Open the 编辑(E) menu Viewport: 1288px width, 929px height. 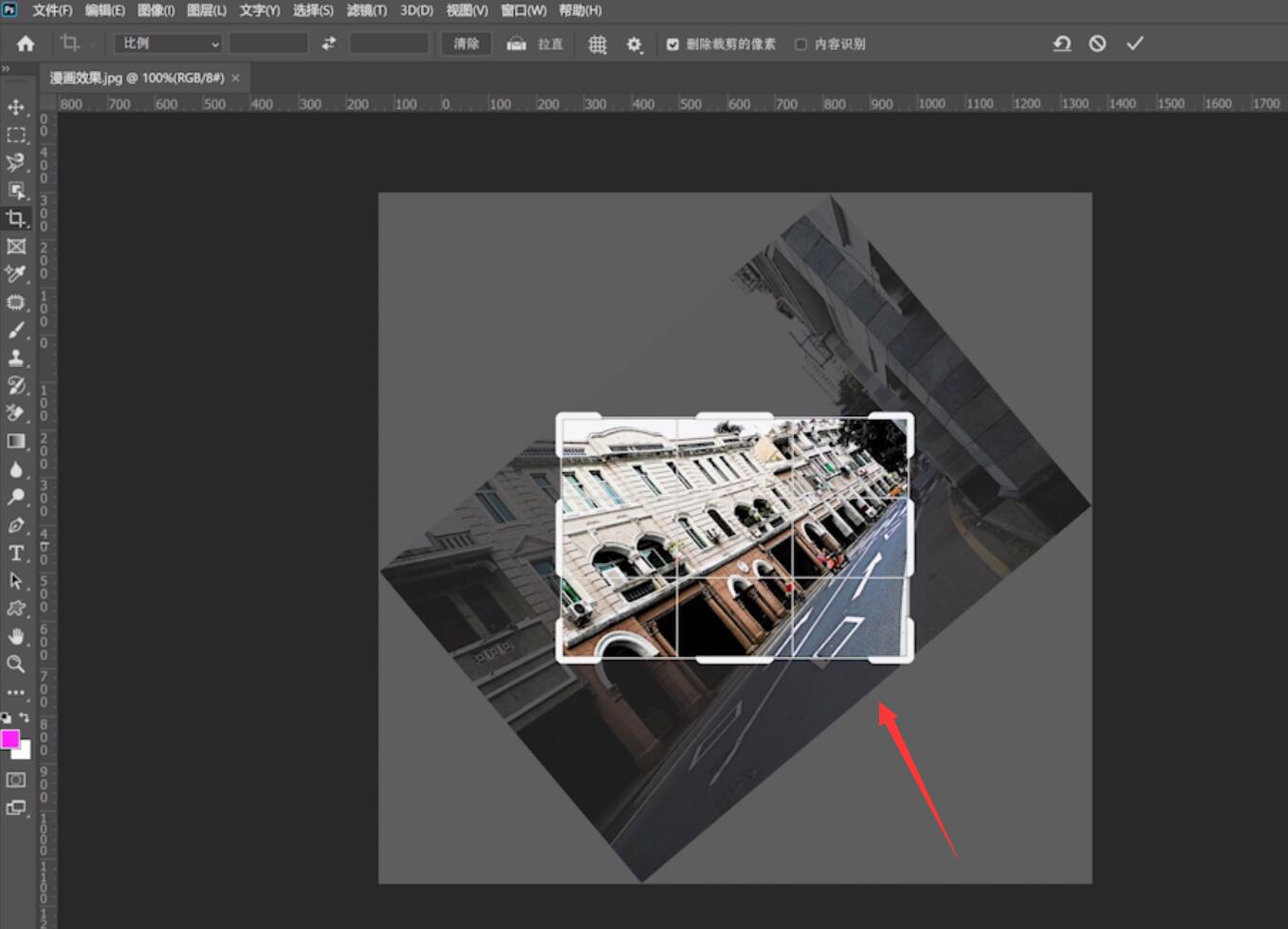click(x=104, y=10)
